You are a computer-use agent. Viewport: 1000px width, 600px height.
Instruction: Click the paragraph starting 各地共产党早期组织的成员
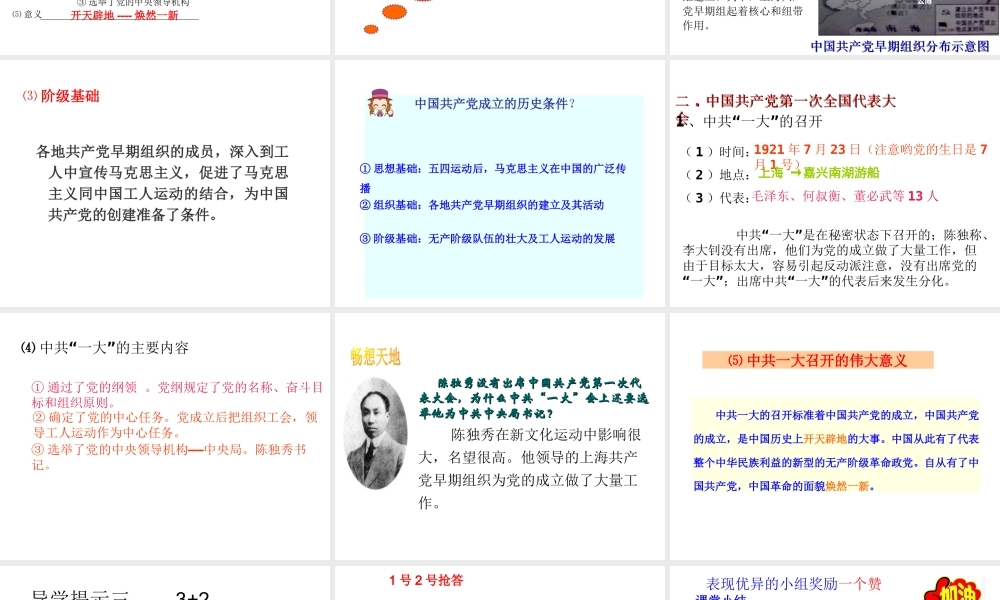point(163,183)
